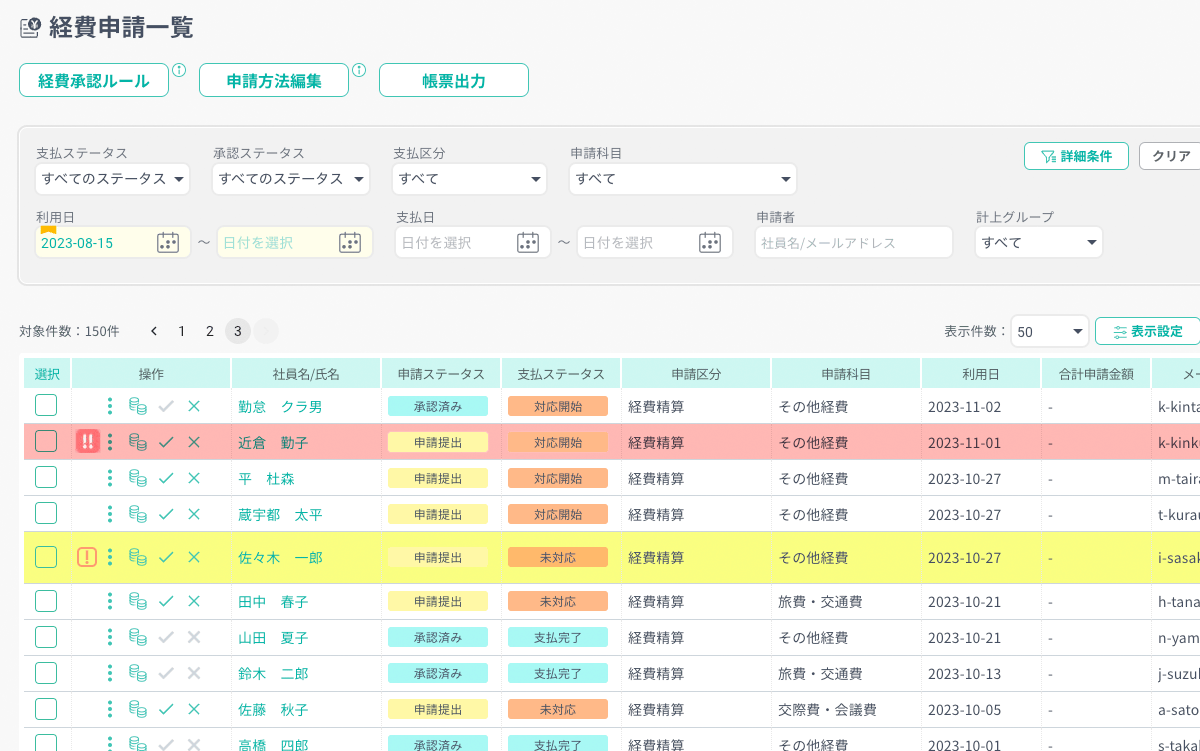Open 詳細条件 advanced filter button
The image size is (1200, 751).
pyautogui.click(x=1076, y=156)
